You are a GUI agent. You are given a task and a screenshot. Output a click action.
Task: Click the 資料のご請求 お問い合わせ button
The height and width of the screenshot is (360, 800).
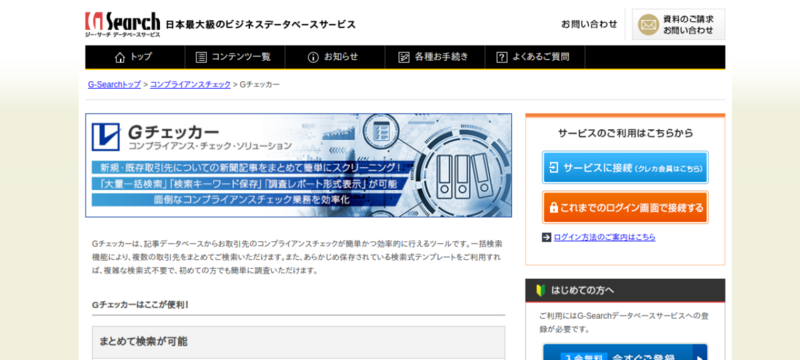pyautogui.click(x=678, y=24)
